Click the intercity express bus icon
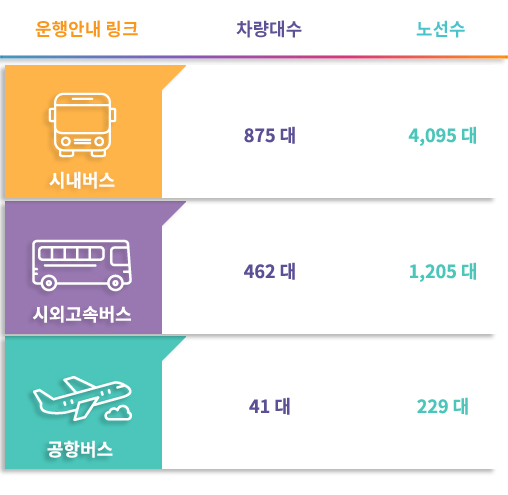The width and height of the screenshot is (508, 495). click(x=82, y=265)
